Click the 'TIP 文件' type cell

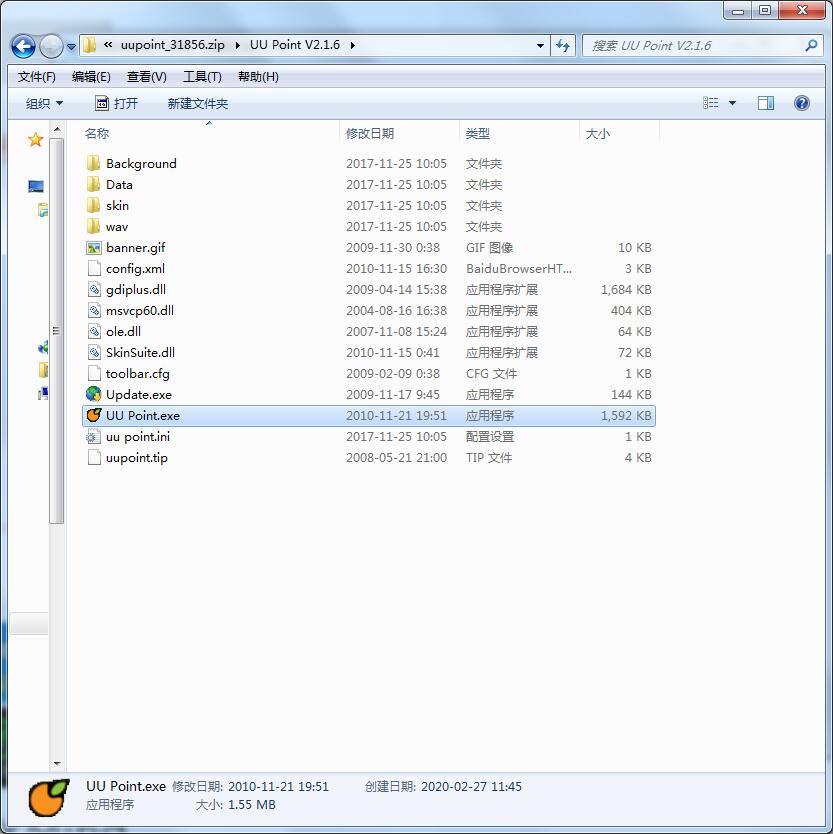[x=489, y=457]
